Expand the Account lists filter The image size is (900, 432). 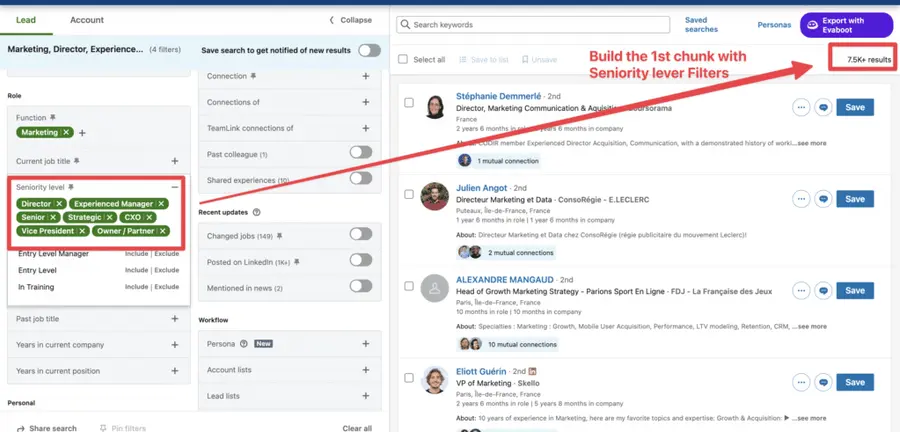coord(366,369)
